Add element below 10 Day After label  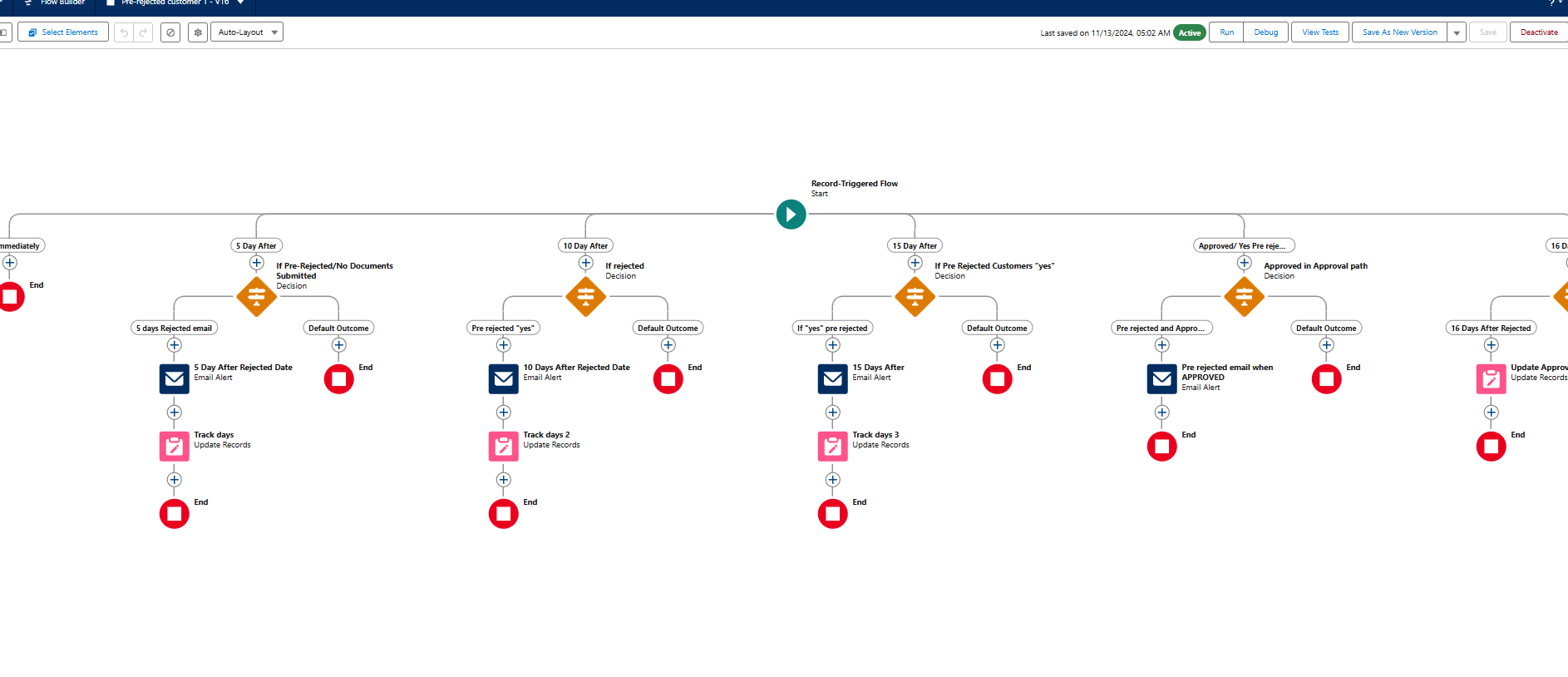586,263
